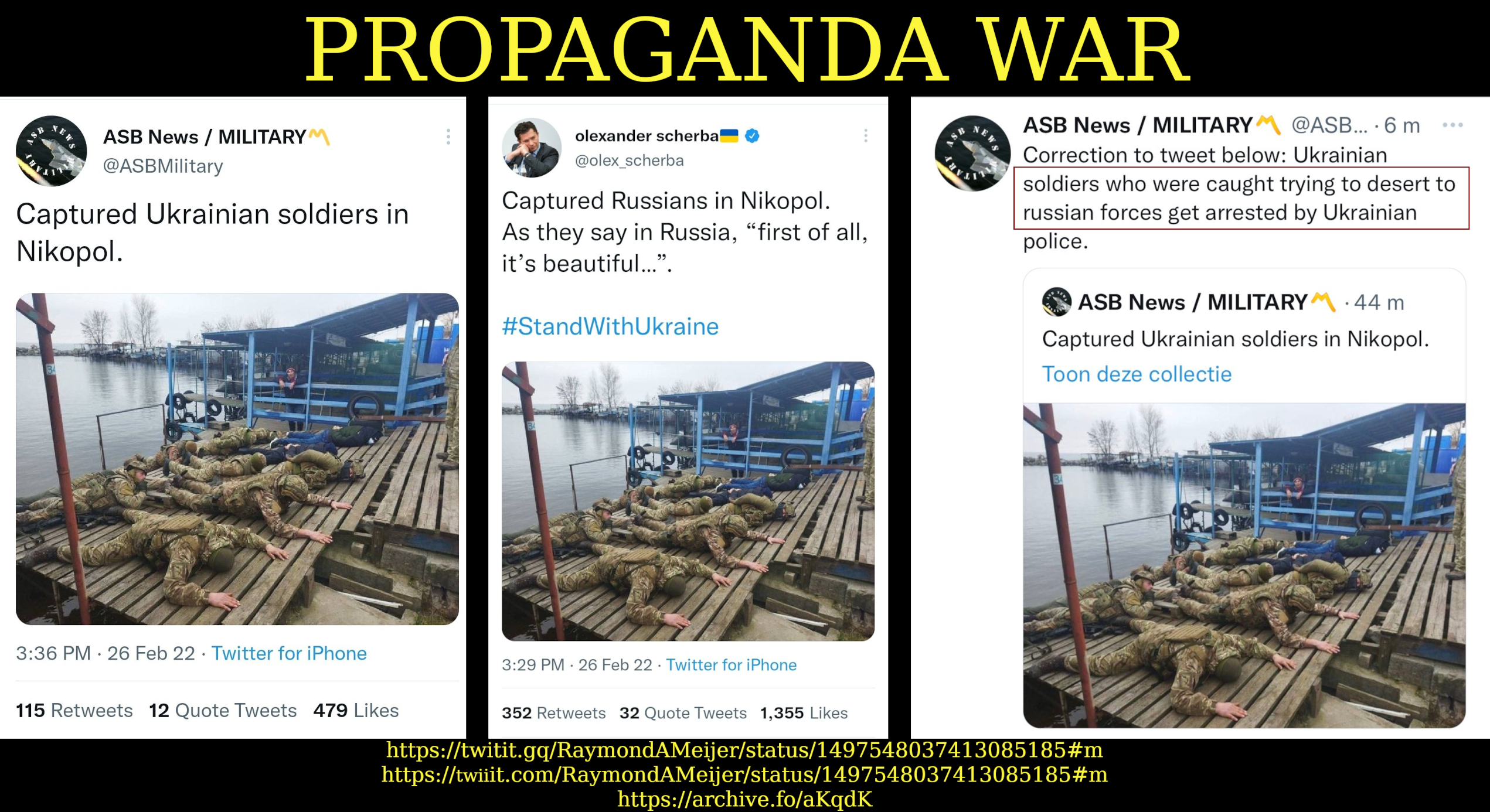The width and height of the screenshot is (1490, 812).
Task: Open the archive.fo/aKqdK link
Action: tap(744, 799)
